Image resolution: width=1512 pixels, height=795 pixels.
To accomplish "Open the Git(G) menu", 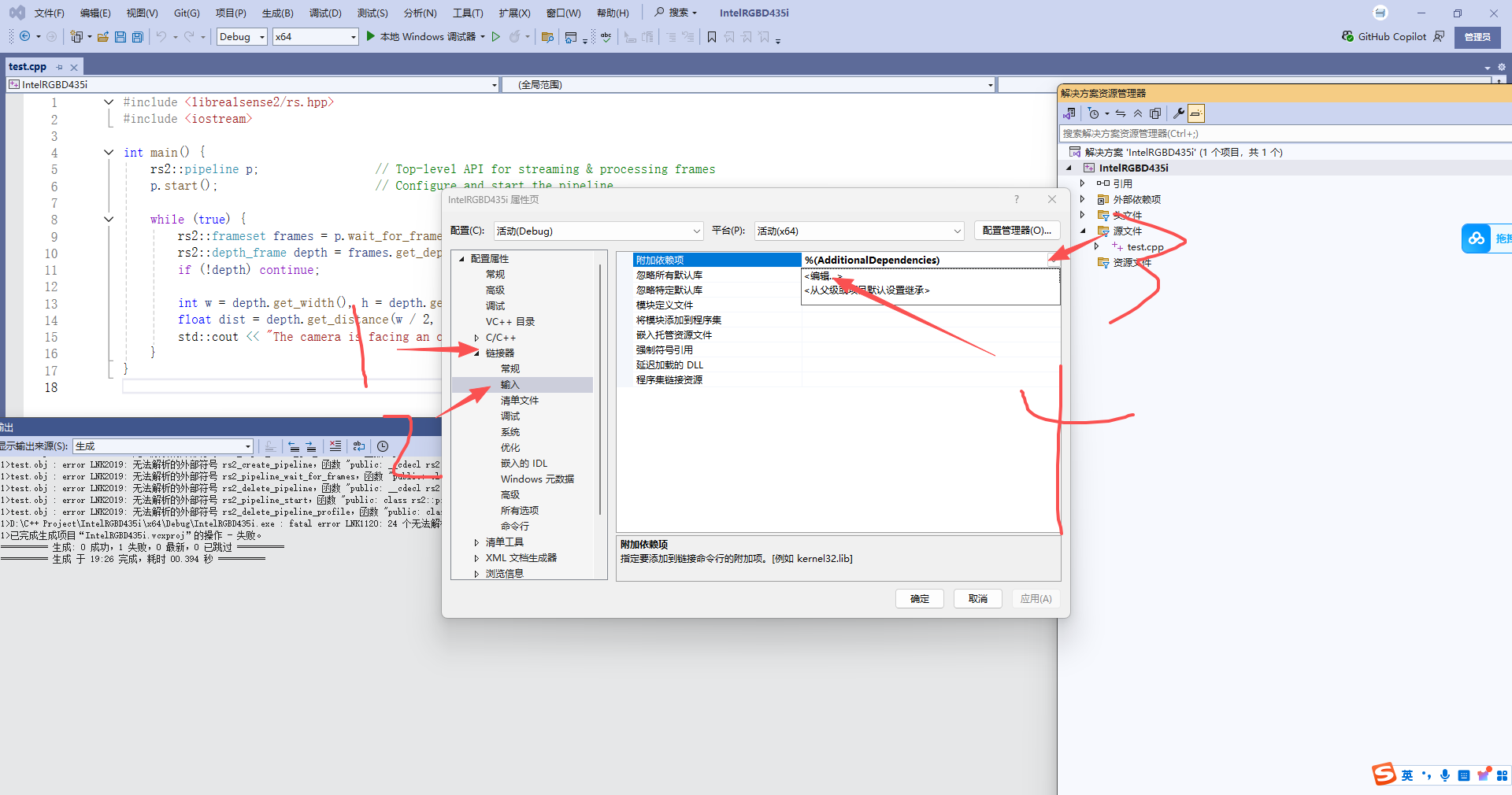I will click(x=187, y=13).
